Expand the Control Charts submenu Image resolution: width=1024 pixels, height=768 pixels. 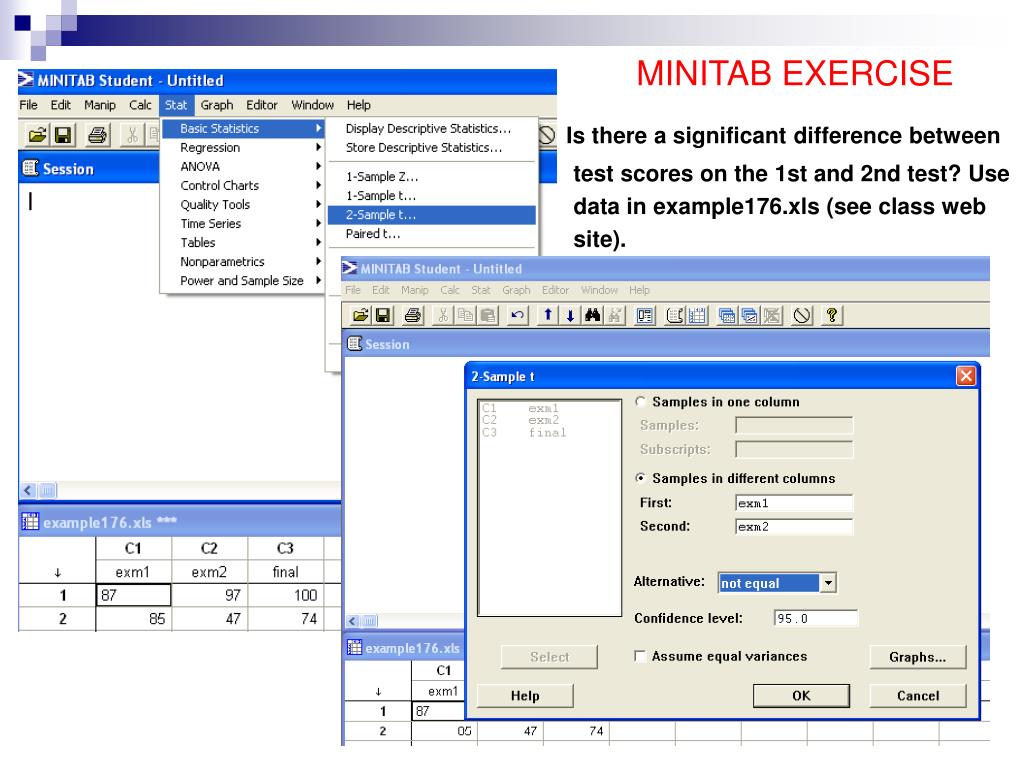click(x=243, y=185)
